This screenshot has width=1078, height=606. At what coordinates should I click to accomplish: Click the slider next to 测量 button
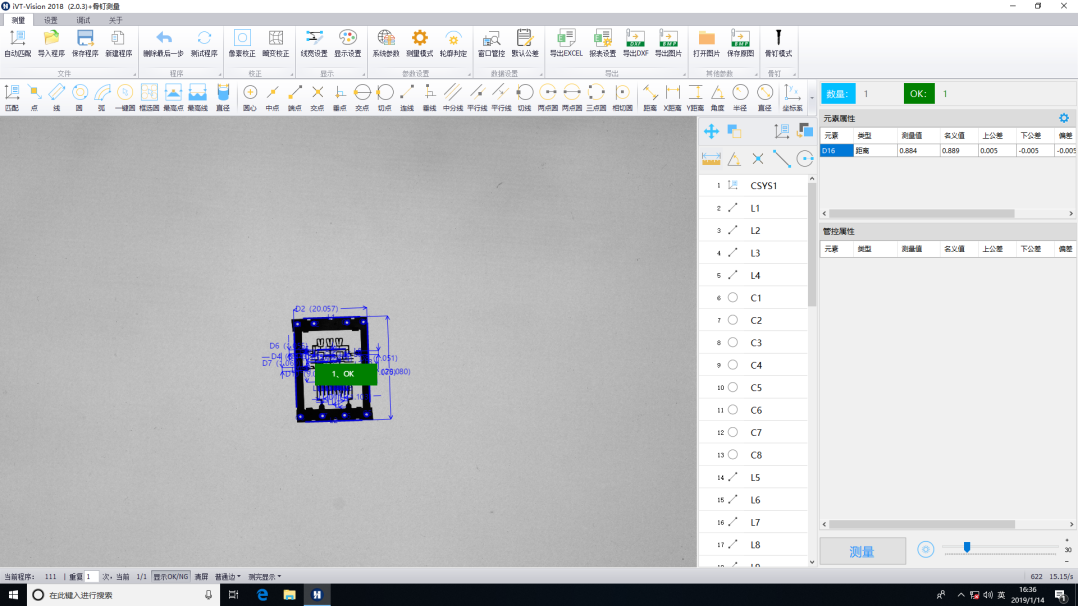967,547
